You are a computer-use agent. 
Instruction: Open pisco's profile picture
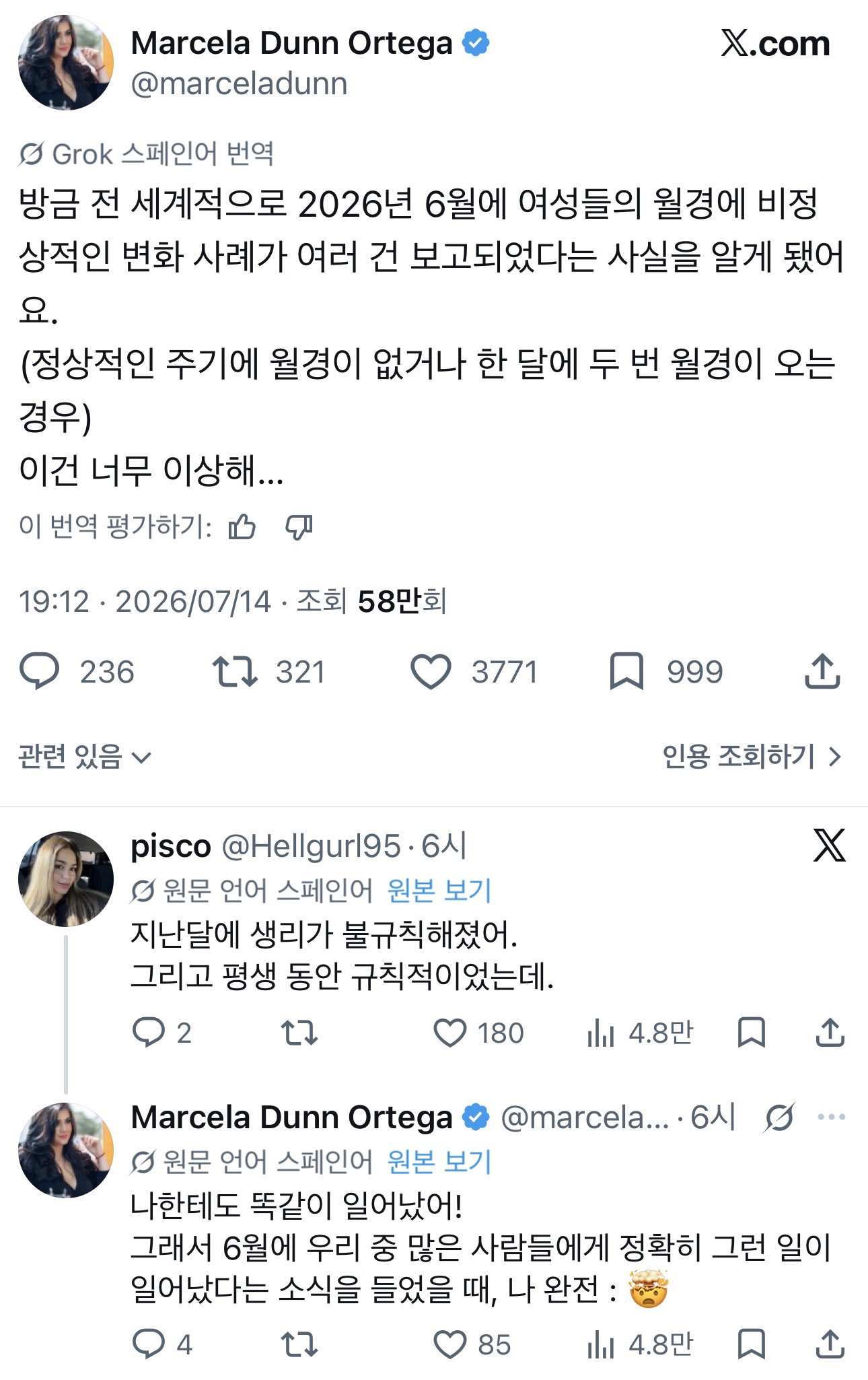coord(65,879)
